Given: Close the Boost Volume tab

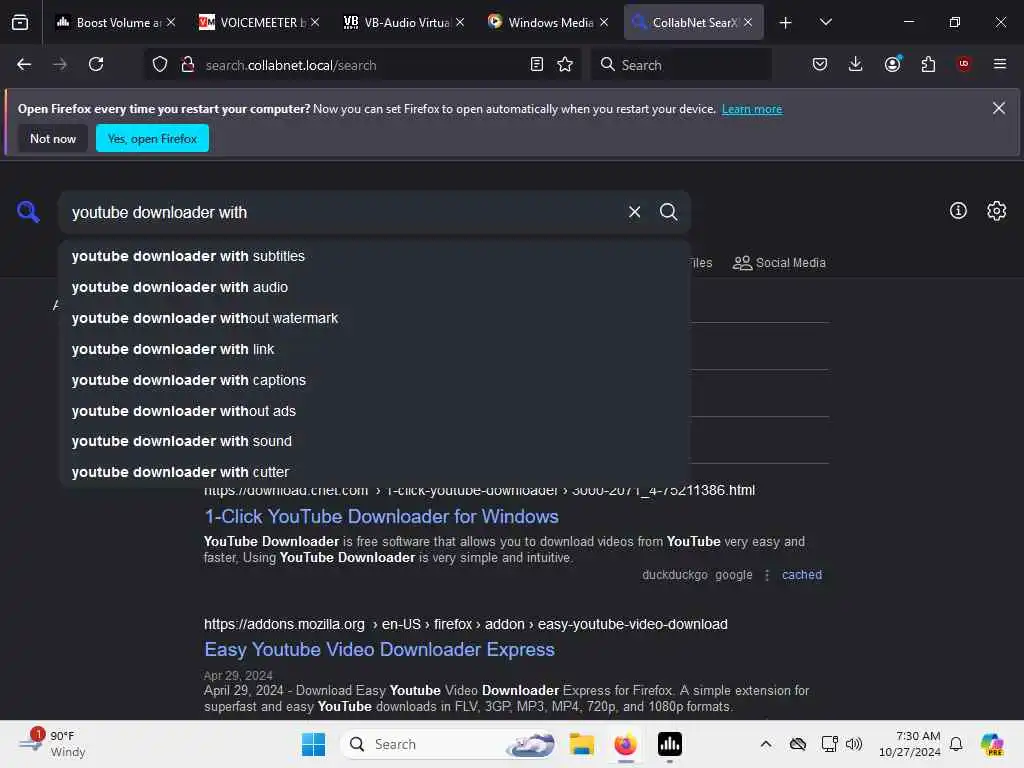Looking at the screenshot, I should click(x=171, y=22).
